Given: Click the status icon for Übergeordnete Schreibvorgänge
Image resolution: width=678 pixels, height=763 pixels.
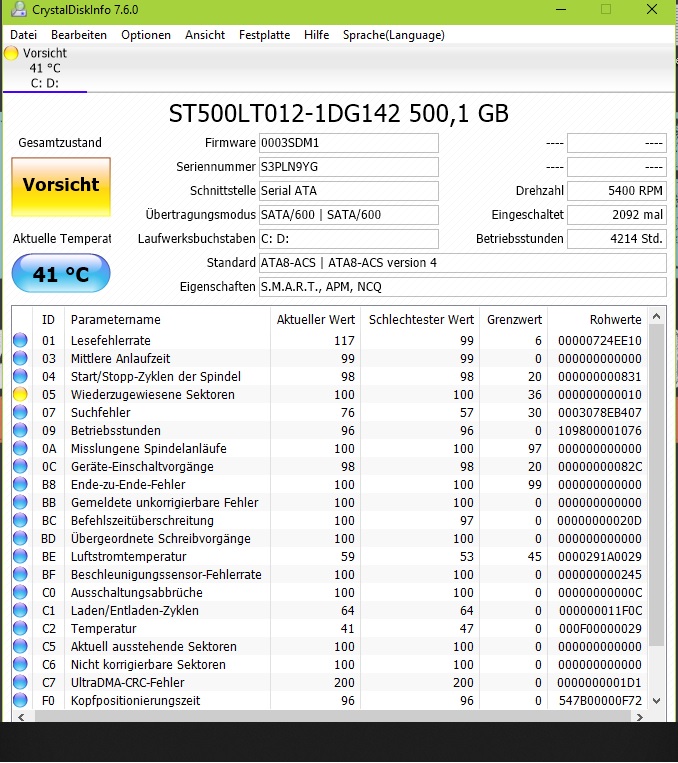Looking at the screenshot, I should (x=20, y=538).
